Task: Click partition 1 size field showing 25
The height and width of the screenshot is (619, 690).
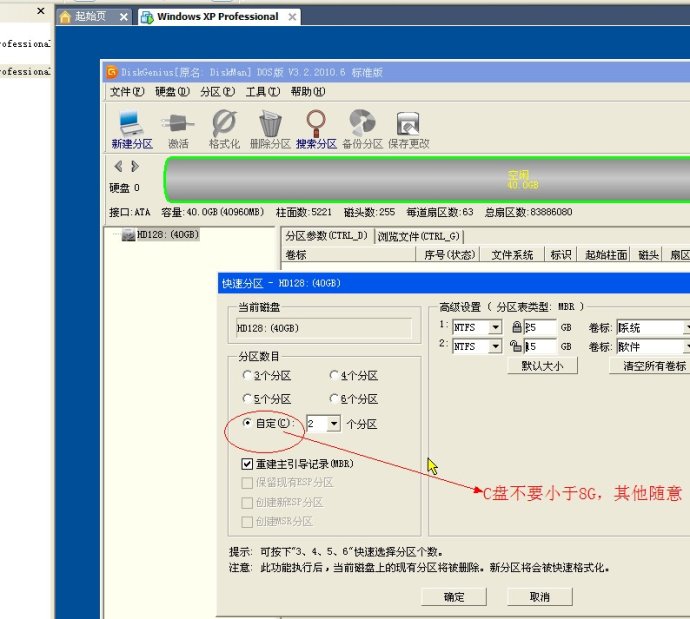Action: (x=540, y=327)
